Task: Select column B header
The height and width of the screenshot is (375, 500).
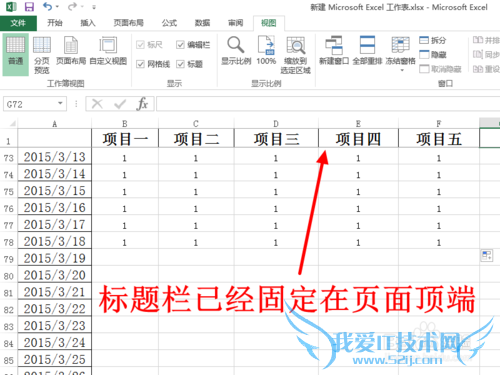Action: tap(125, 124)
